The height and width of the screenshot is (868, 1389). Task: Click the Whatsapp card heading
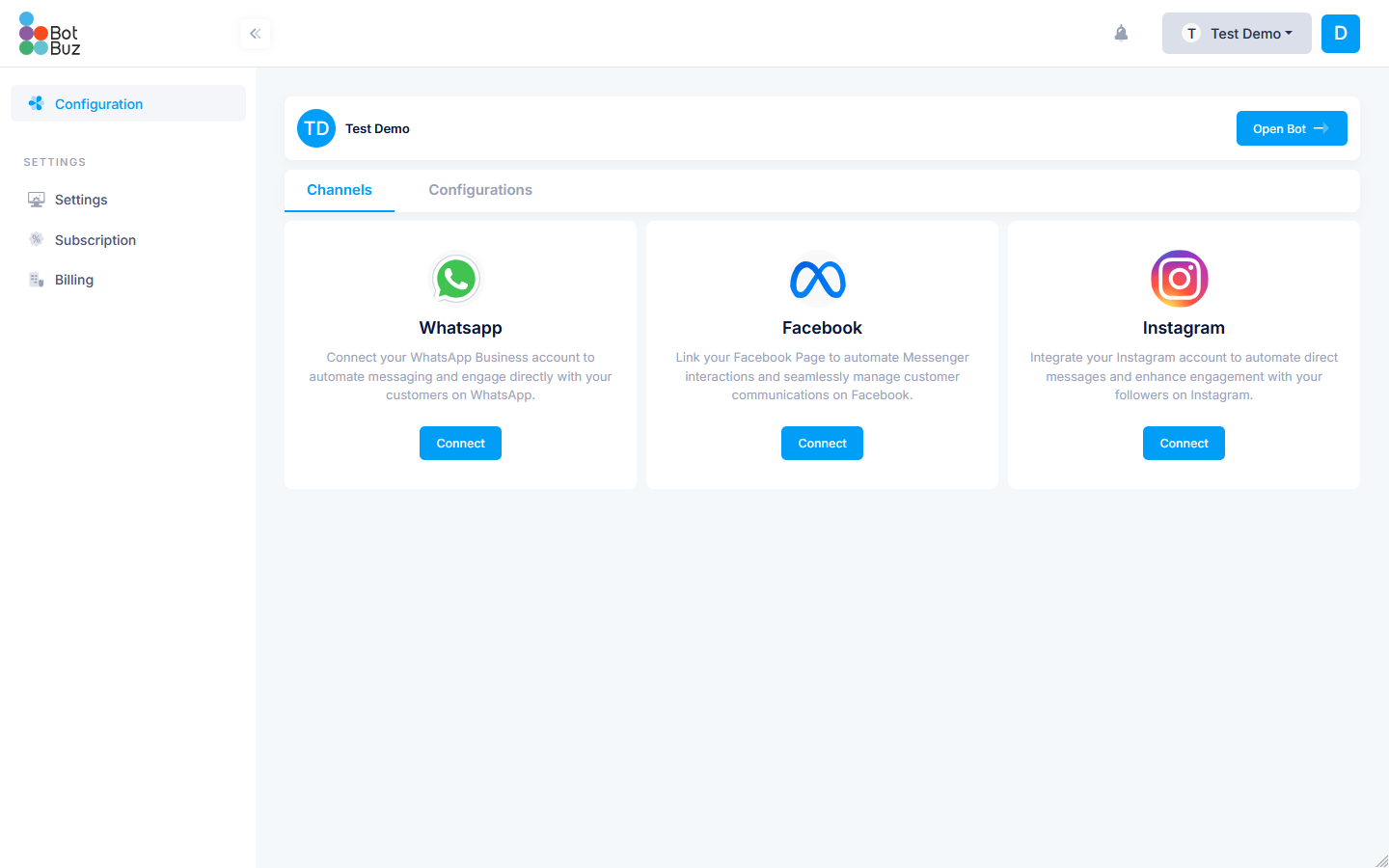[x=461, y=328]
